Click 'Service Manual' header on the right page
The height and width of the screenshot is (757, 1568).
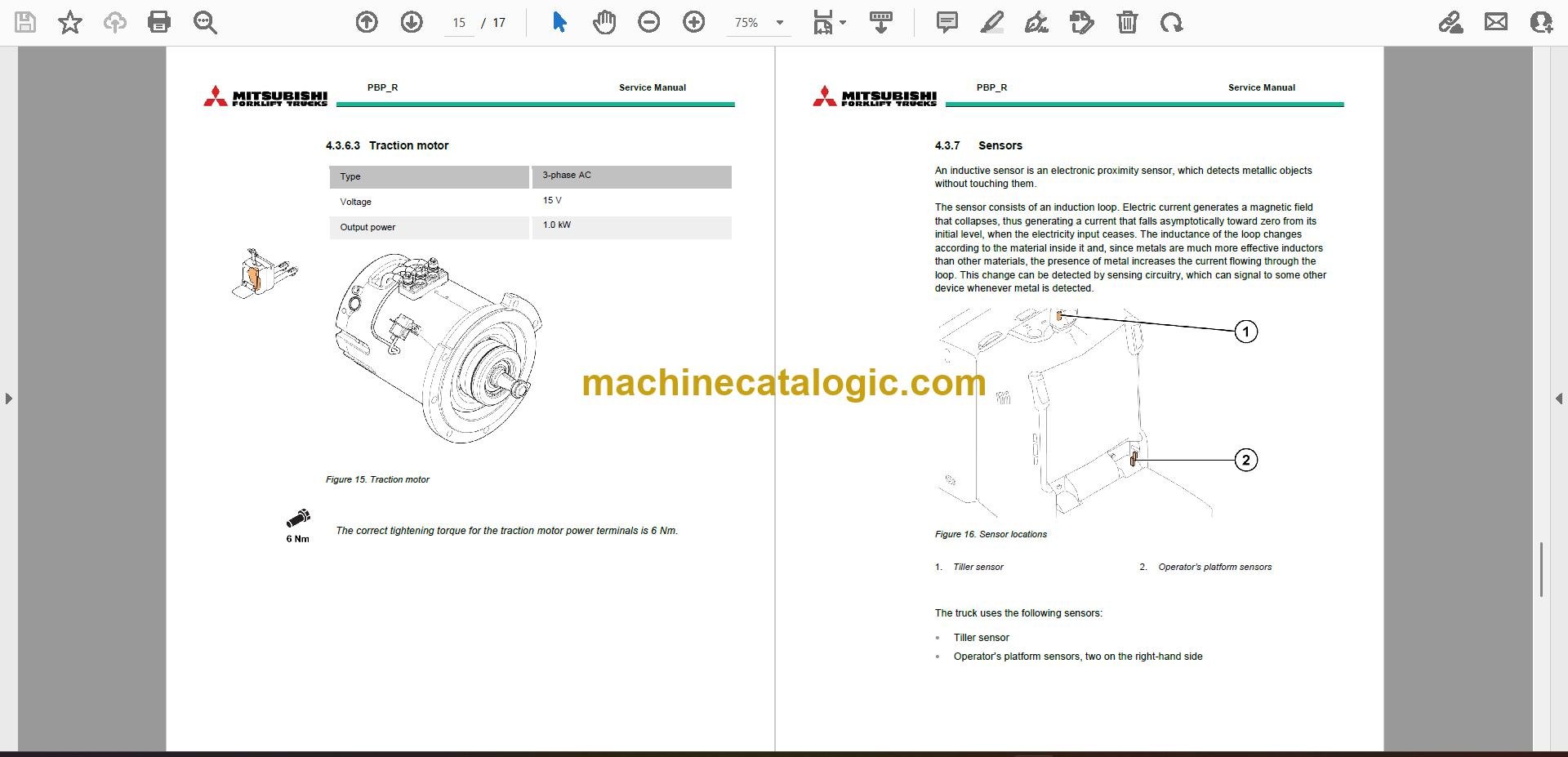[1262, 87]
